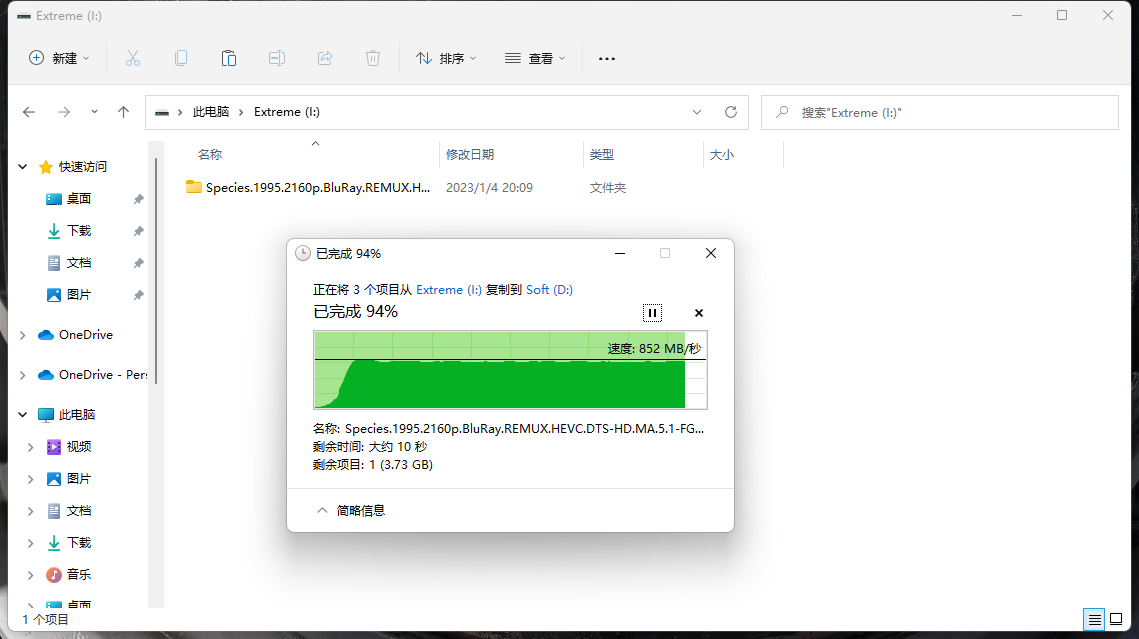Expand the address bar history dropdown
Viewport: 1139px width, 639px height.
click(697, 112)
